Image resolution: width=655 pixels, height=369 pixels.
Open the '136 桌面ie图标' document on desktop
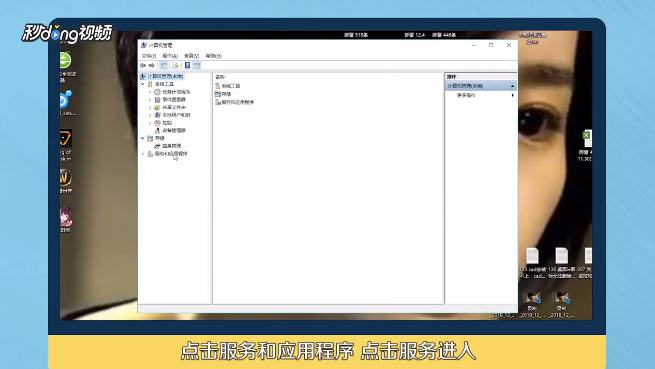(x=561, y=256)
